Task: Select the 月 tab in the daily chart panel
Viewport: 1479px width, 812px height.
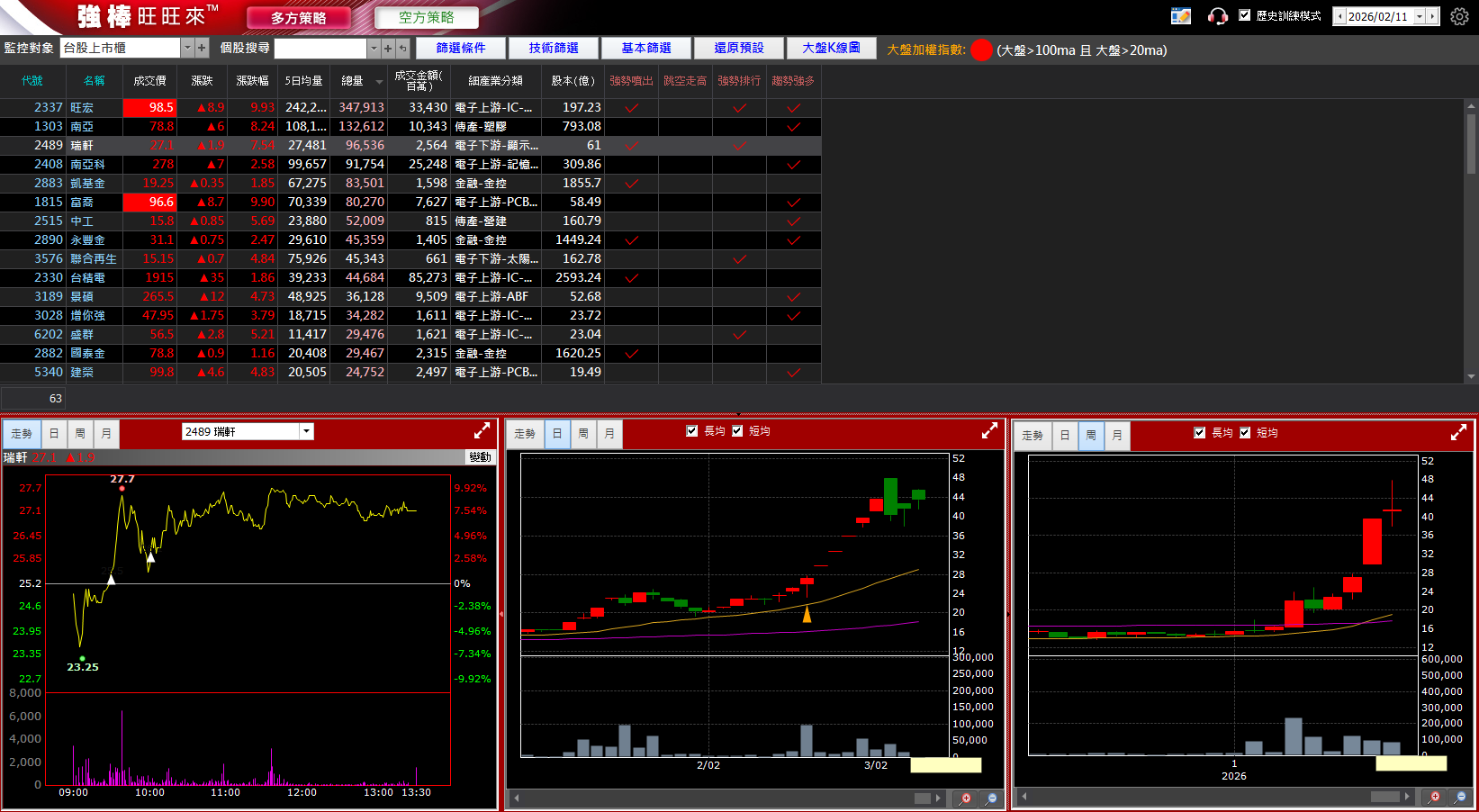Action: pos(609,434)
